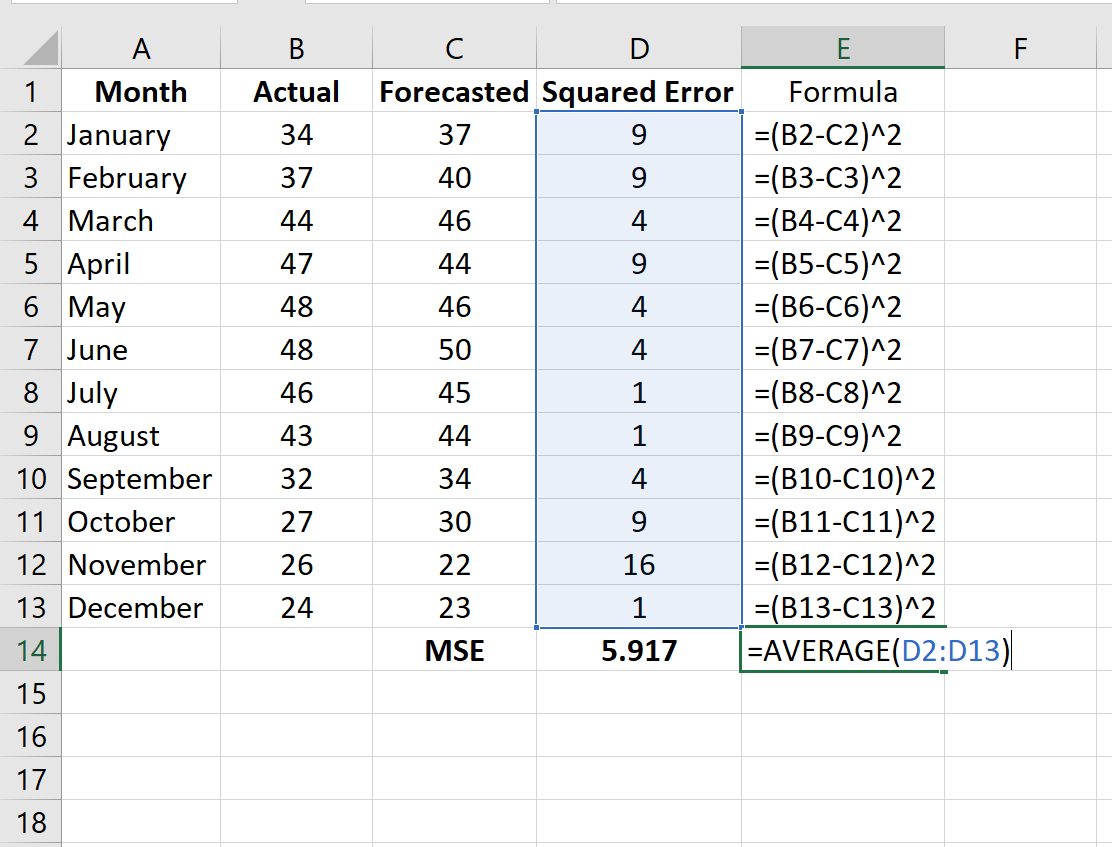Select December's forecasted value 23
This screenshot has height=847, width=1112.
tap(454, 607)
